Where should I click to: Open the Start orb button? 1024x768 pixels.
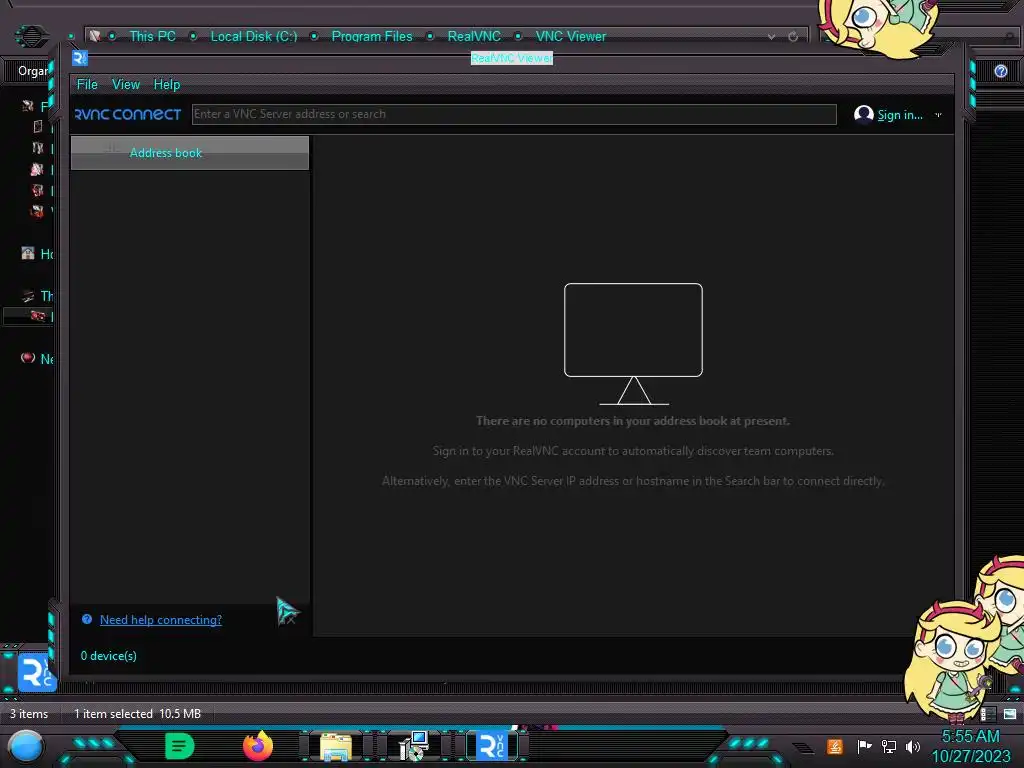click(25, 746)
